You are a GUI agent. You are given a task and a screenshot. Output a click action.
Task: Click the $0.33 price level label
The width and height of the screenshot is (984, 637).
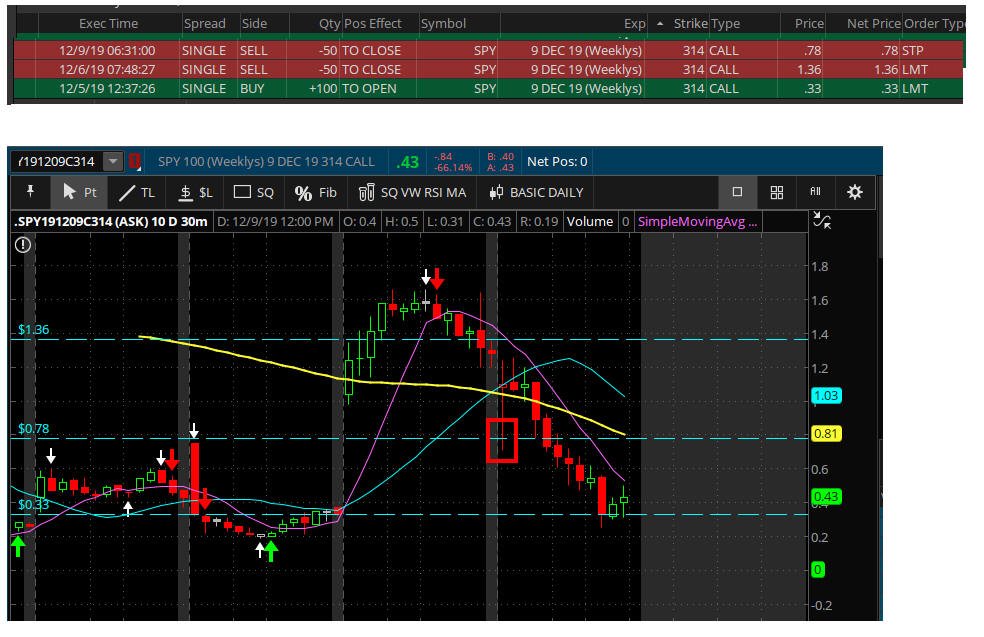coord(33,505)
